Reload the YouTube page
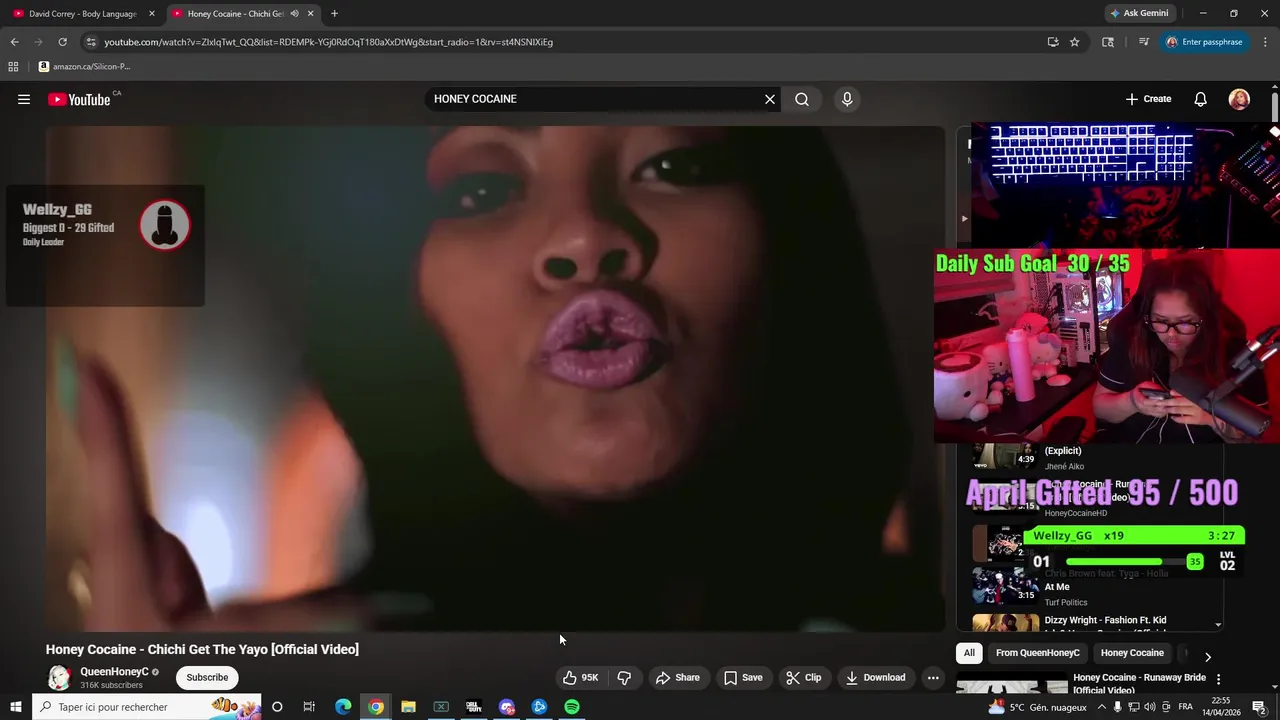The width and height of the screenshot is (1280, 720). tap(62, 42)
